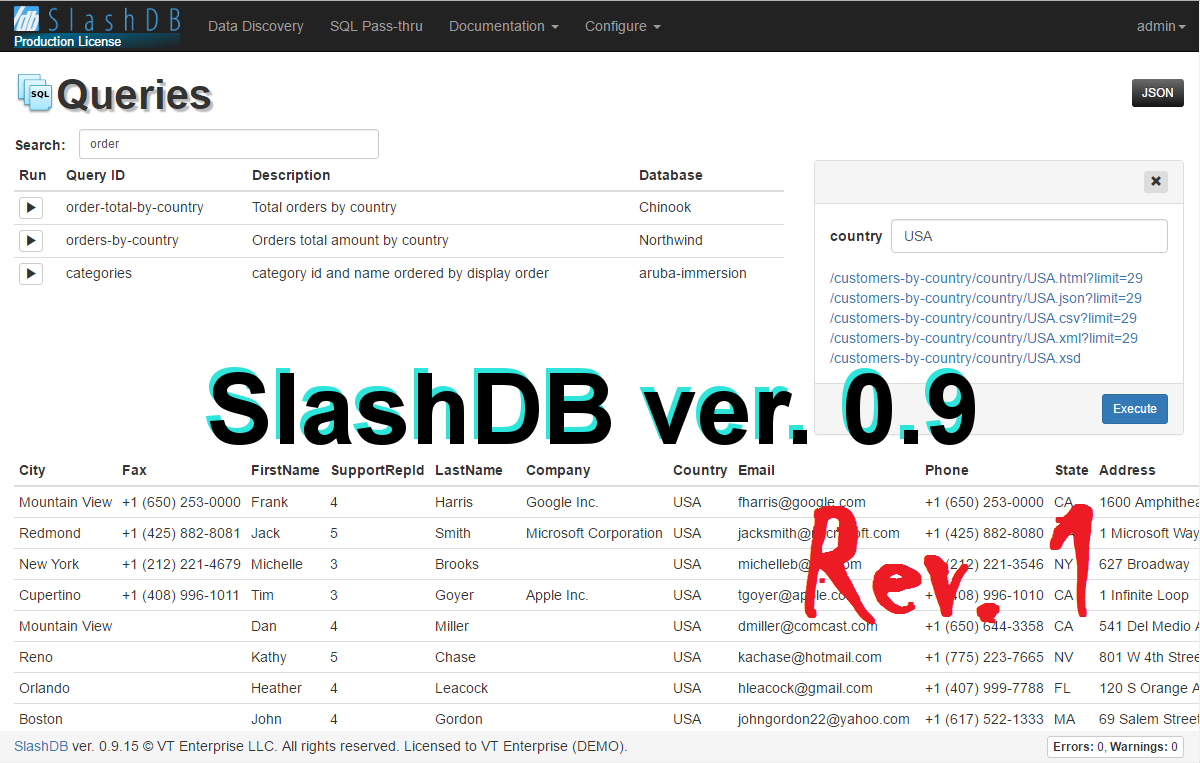1200x763 pixels.
Task: Click the Leacock last name cell
Action: point(462,688)
